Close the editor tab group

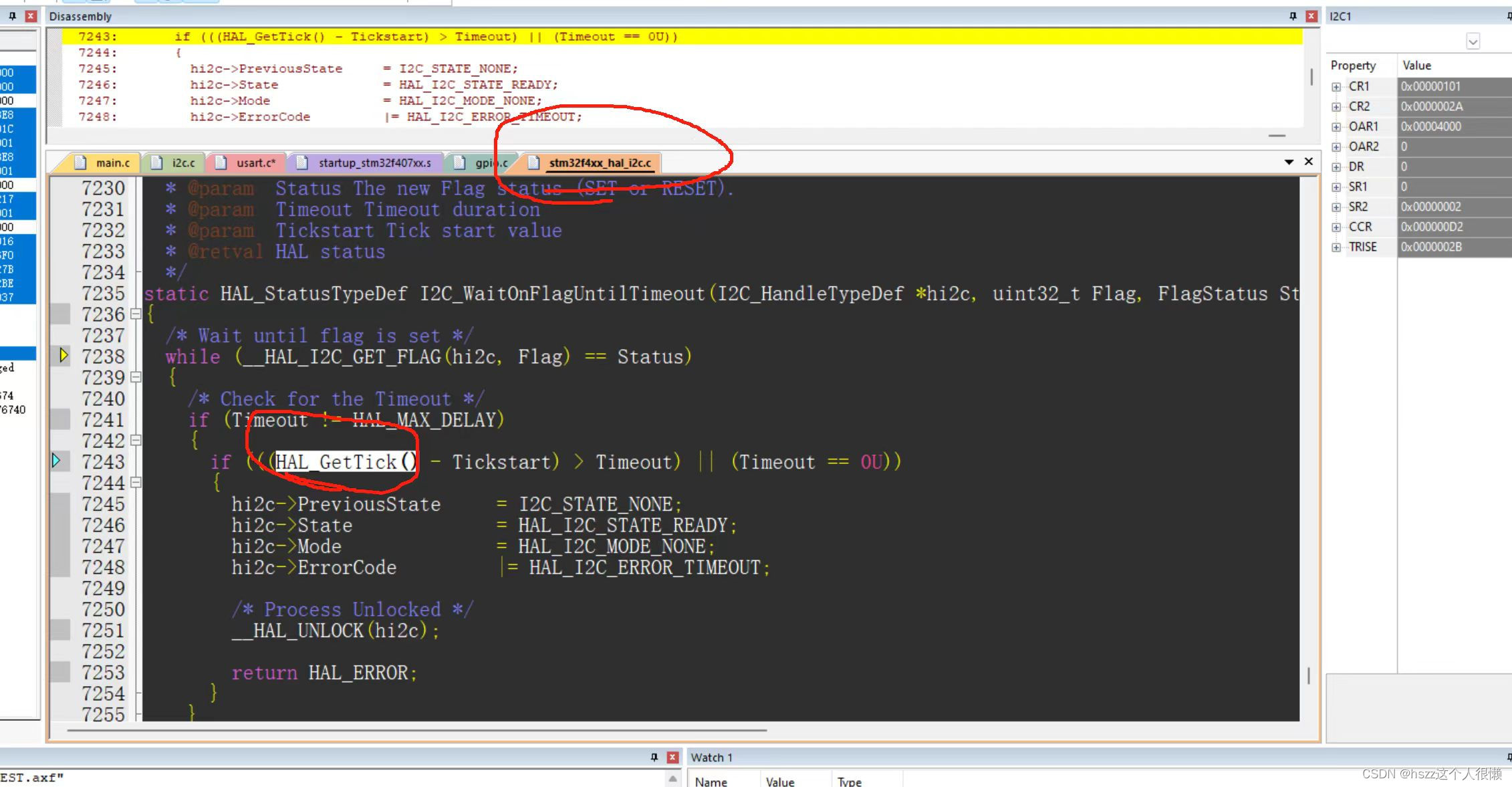[1308, 161]
